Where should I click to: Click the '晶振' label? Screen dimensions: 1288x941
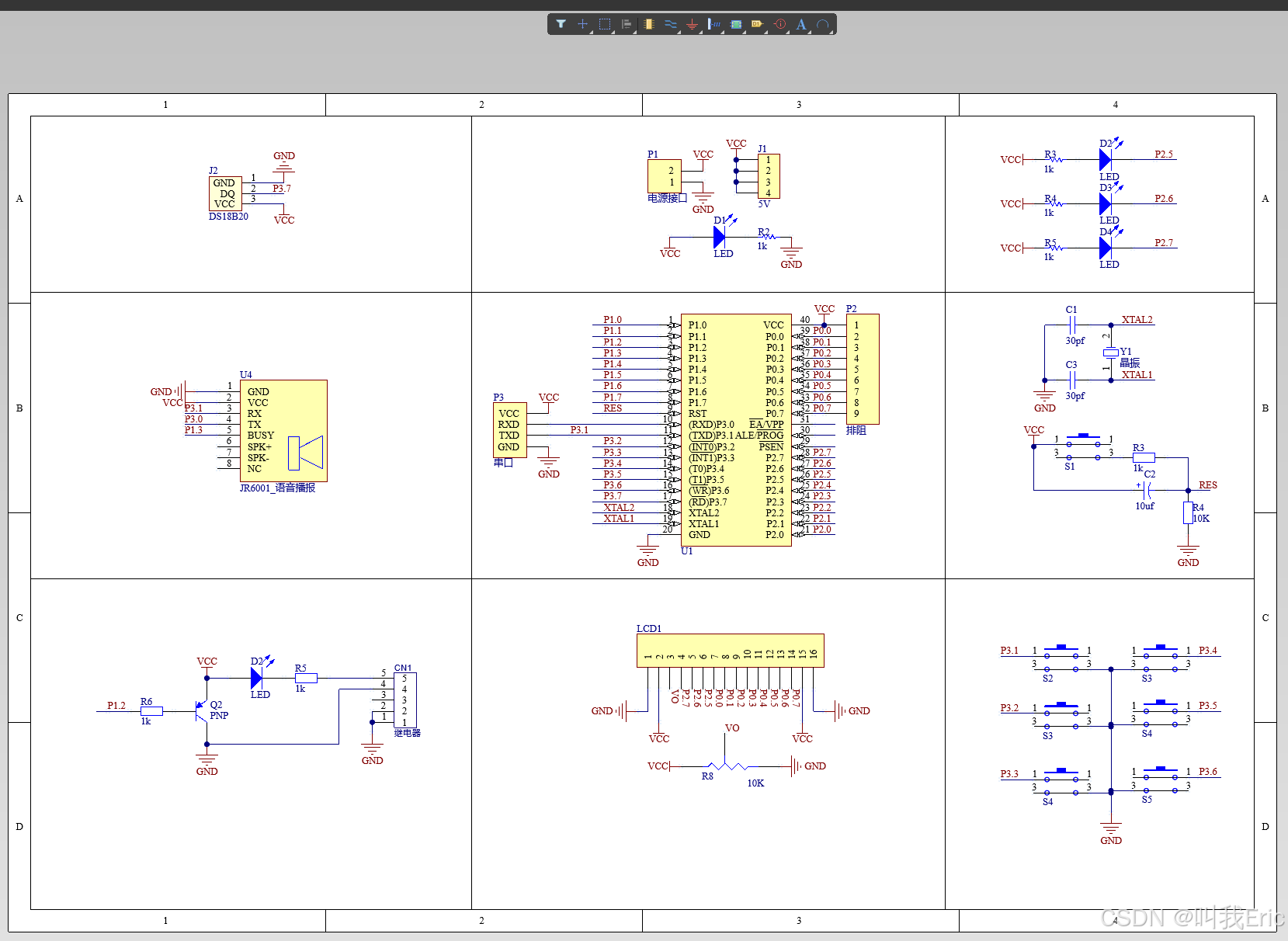[x=1130, y=363]
